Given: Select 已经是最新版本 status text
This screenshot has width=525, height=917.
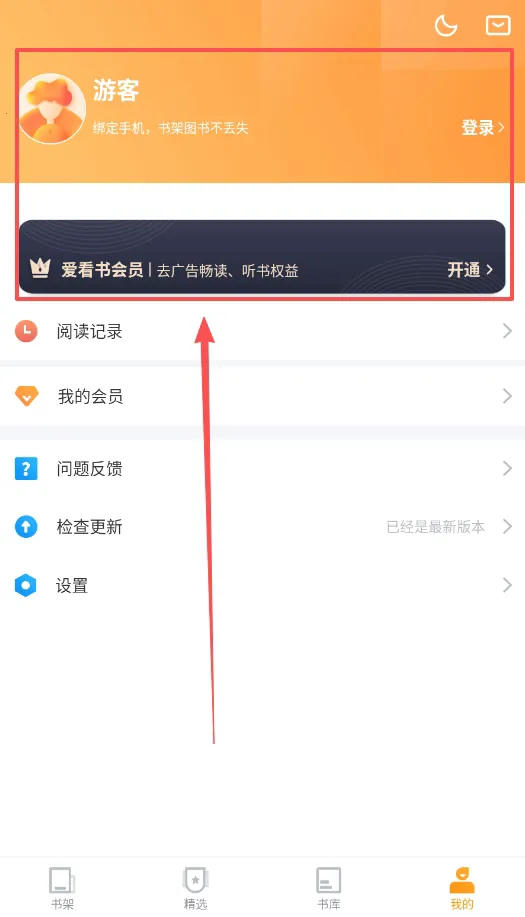Looking at the screenshot, I should click(x=436, y=527).
